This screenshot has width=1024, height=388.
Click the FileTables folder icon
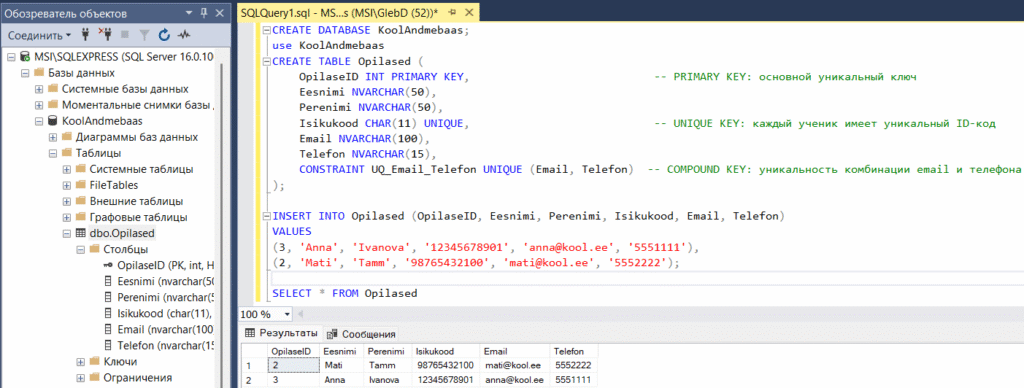[81, 185]
